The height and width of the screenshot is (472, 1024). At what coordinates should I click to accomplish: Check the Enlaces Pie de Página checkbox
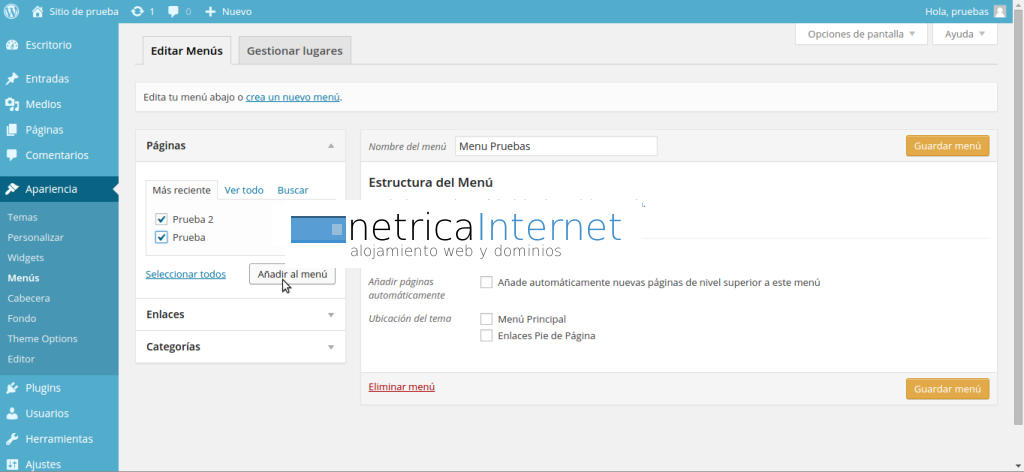(x=486, y=336)
